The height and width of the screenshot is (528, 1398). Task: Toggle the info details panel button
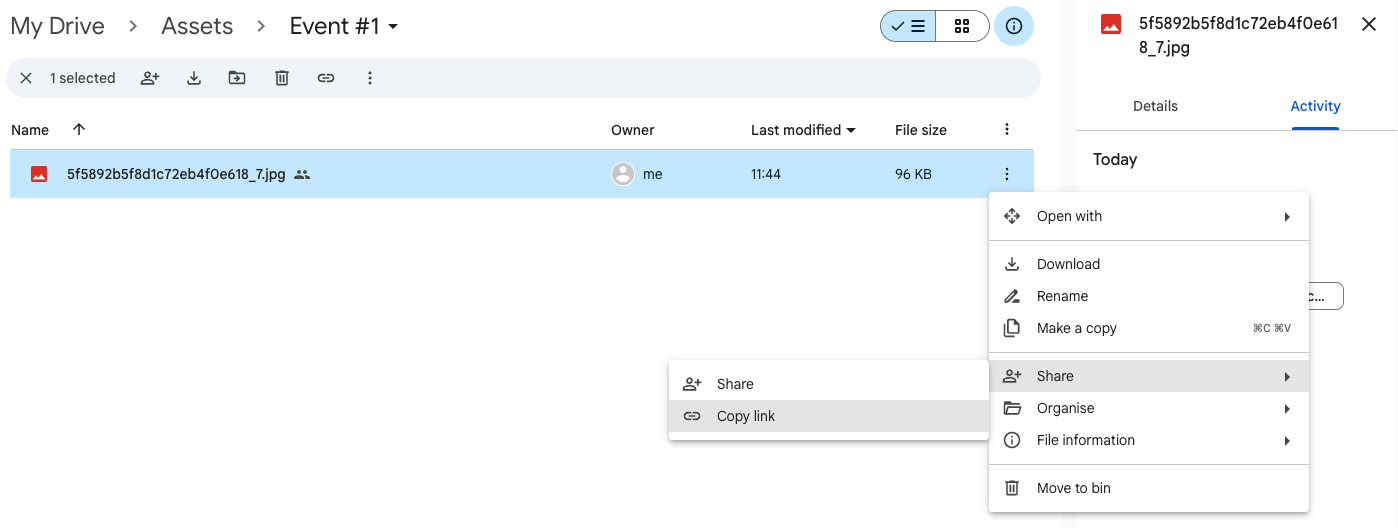tap(1014, 26)
